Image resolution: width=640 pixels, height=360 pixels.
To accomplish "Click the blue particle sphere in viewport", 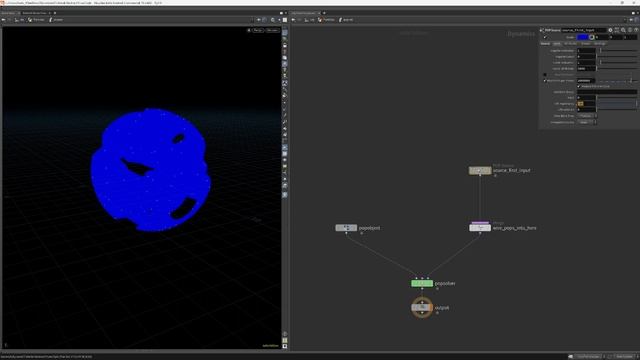I will (x=150, y=169).
